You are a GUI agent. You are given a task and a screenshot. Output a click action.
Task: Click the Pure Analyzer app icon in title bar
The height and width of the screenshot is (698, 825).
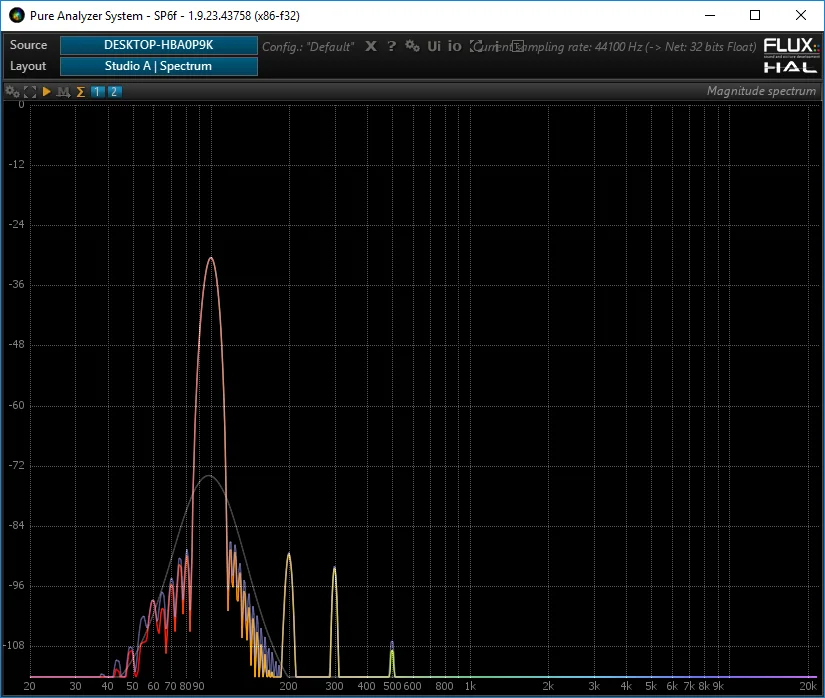pos(17,15)
